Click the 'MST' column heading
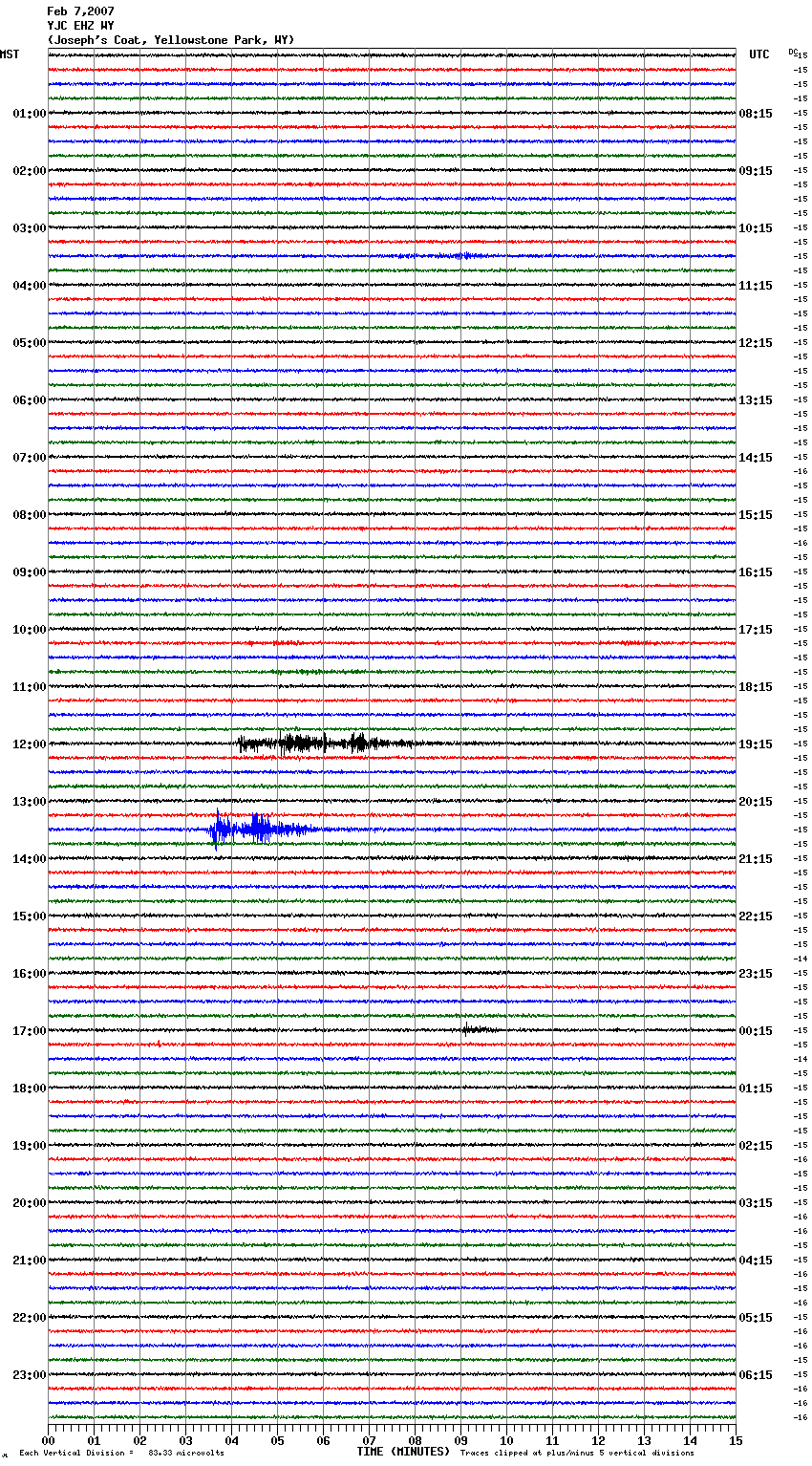 point(10,54)
